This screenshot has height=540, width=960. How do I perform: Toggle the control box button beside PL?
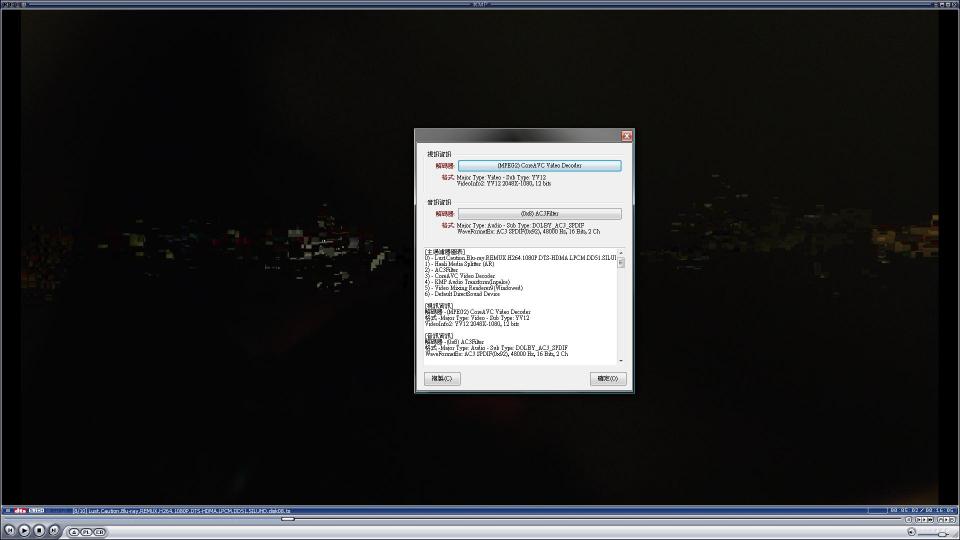click(99, 532)
